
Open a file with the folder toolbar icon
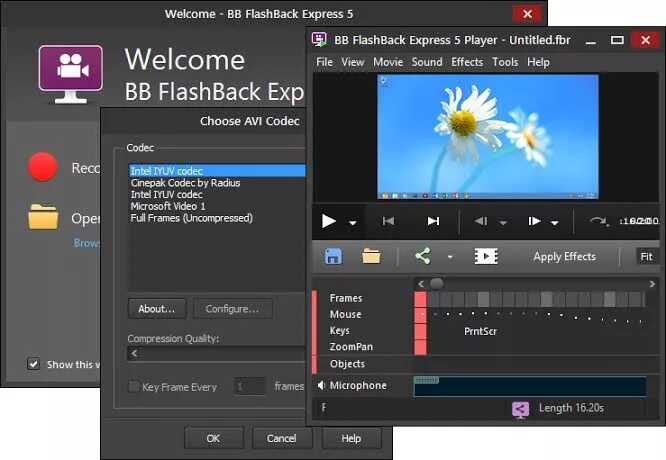[x=371, y=256]
